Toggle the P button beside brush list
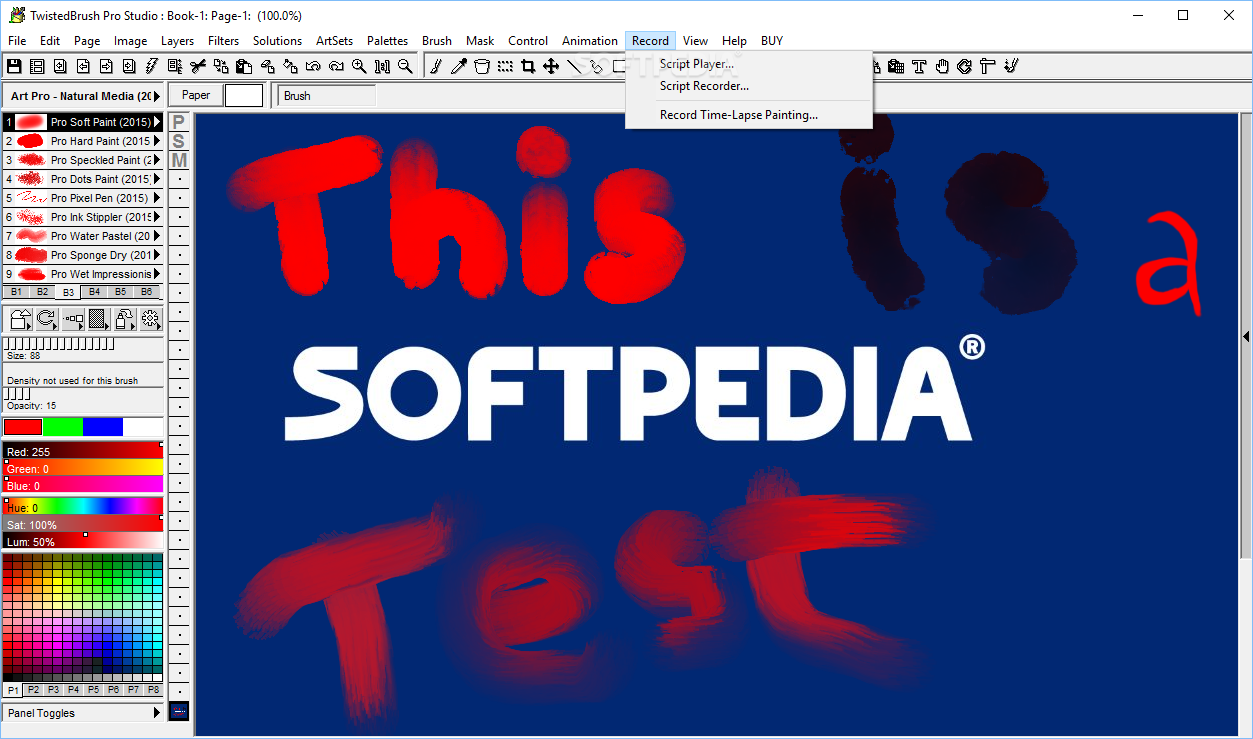 178,122
